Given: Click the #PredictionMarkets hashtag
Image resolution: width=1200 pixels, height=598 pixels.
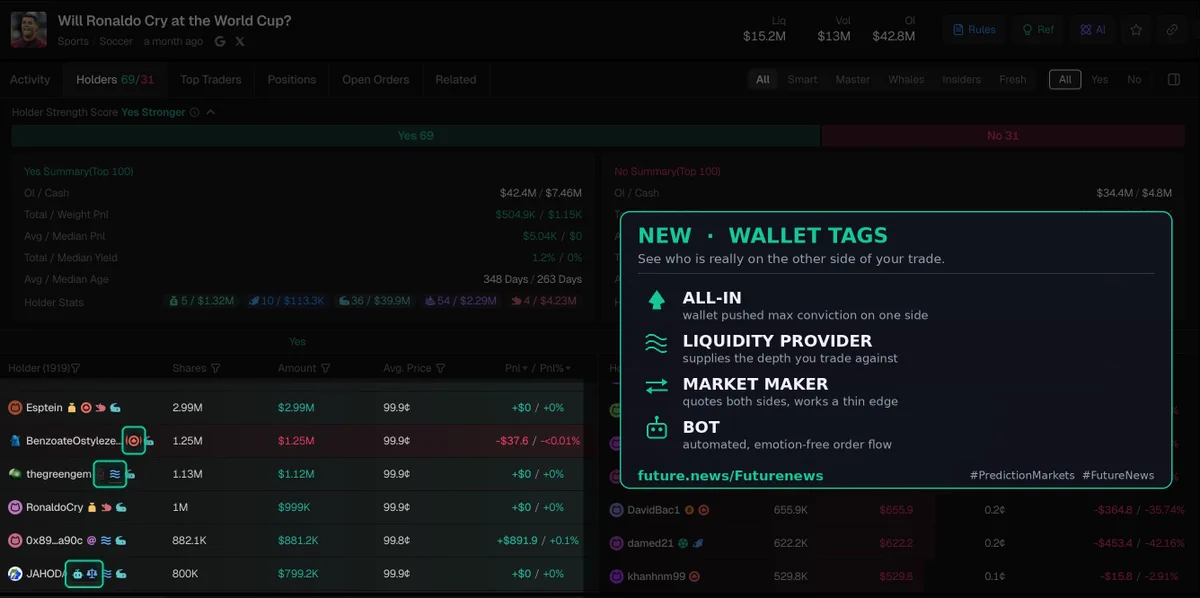Looking at the screenshot, I should tap(1022, 476).
